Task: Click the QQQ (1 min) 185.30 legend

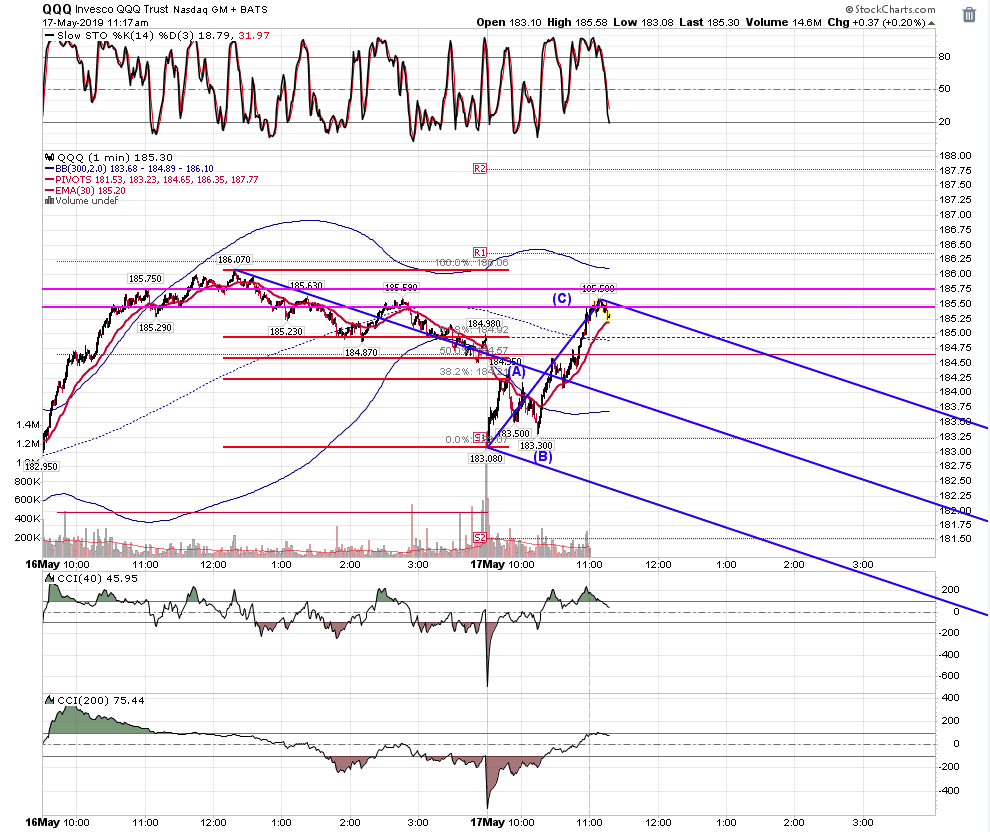Action: click(115, 158)
